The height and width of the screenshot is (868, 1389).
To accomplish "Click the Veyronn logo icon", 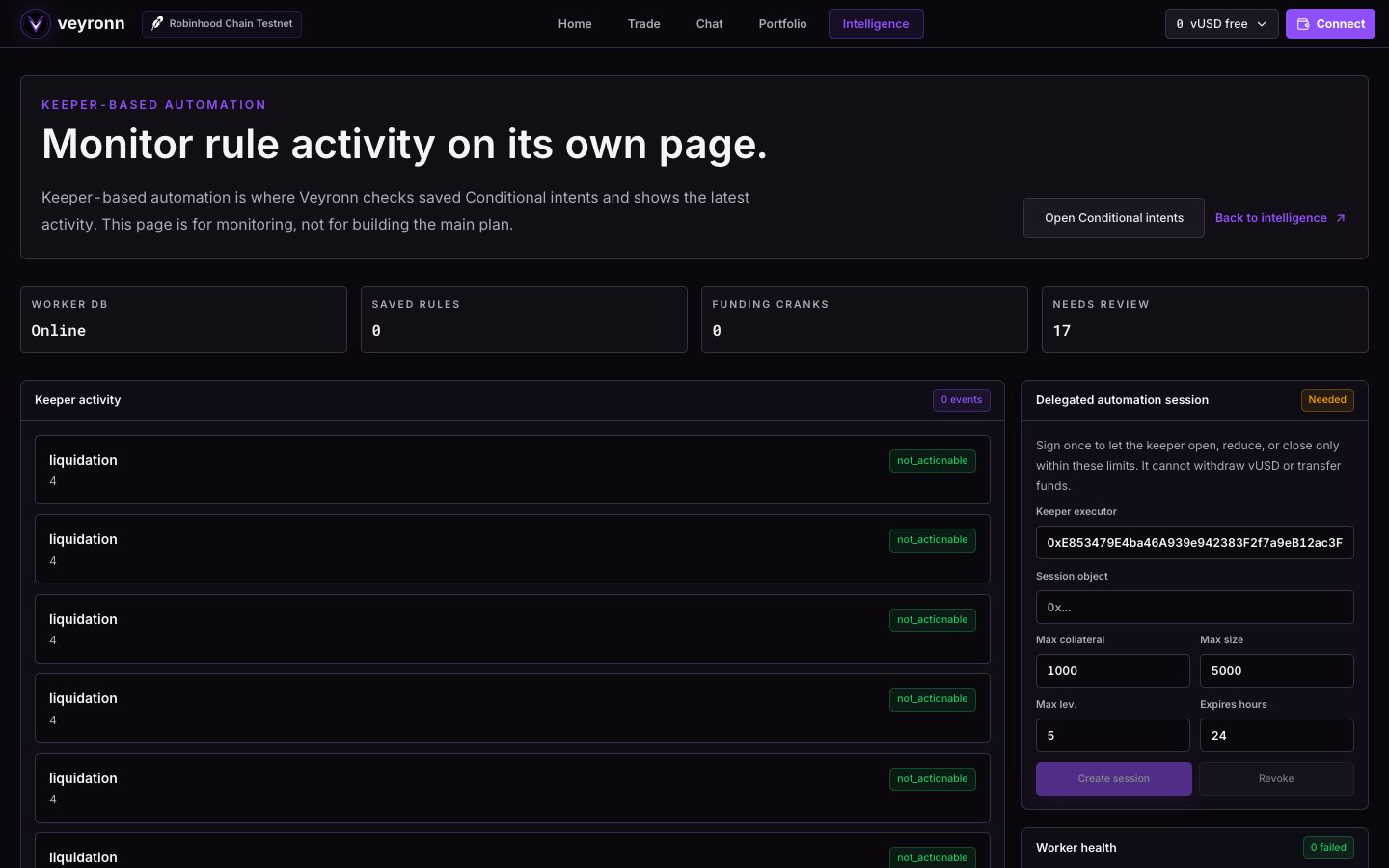I will pos(36,23).
